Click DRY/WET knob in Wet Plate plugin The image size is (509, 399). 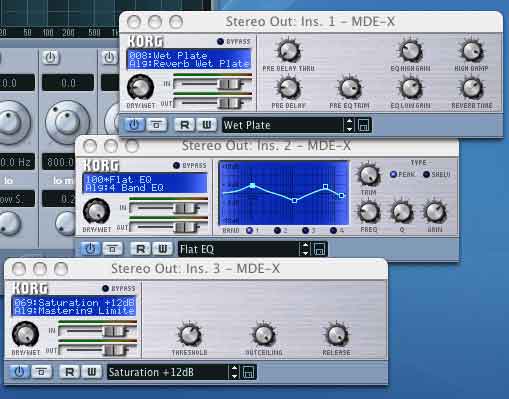(x=140, y=87)
